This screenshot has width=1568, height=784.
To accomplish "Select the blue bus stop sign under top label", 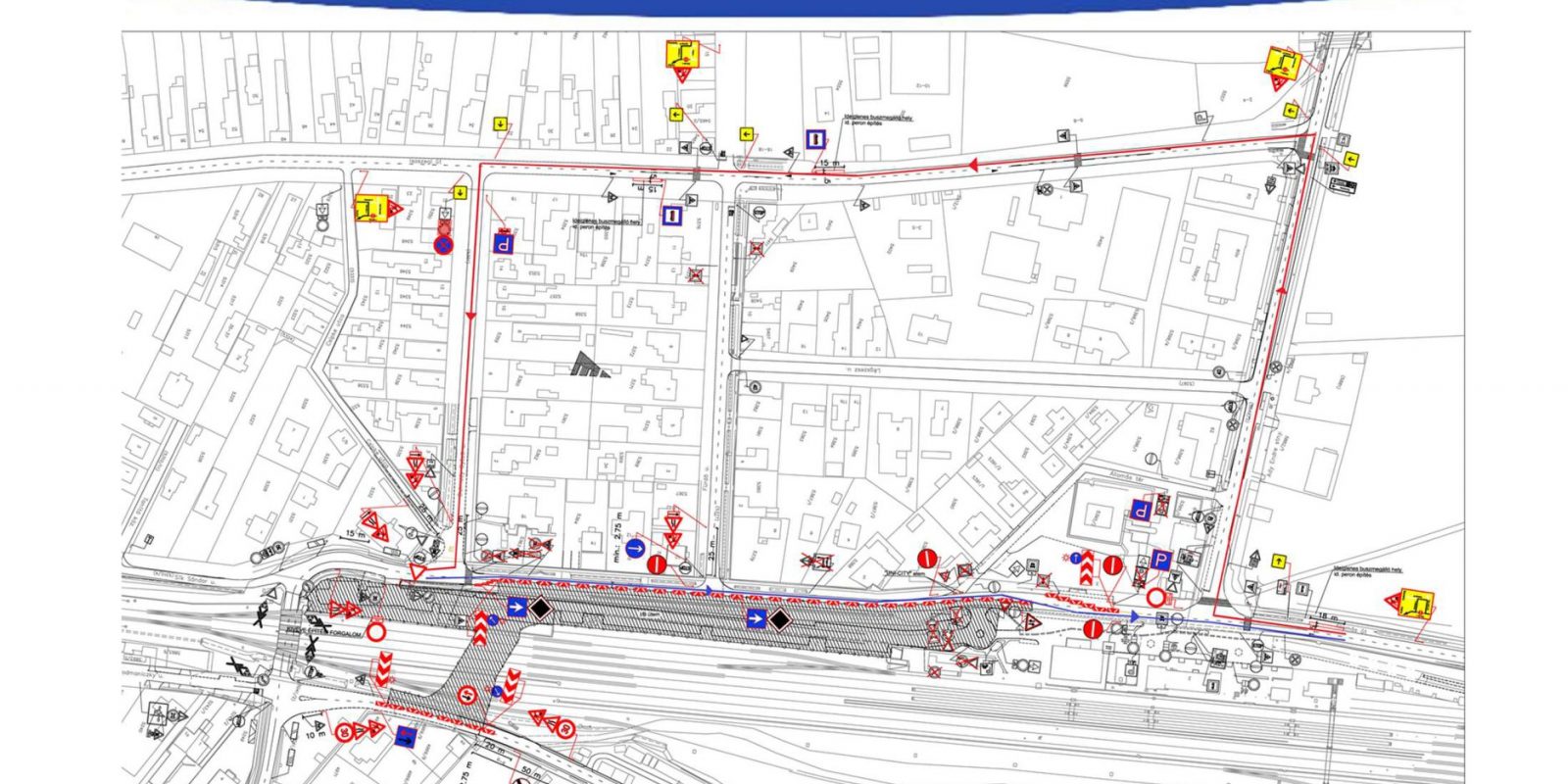I will [x=815, y=139].
